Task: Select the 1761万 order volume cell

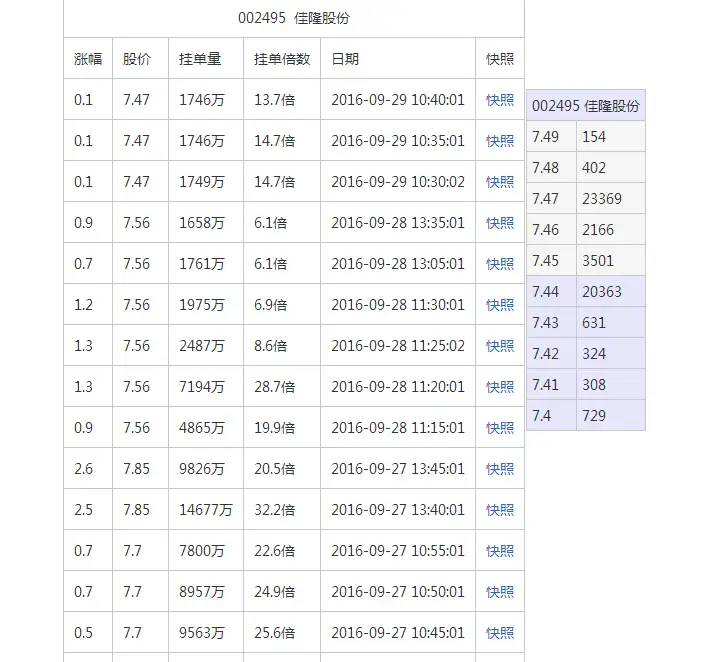Action: point(206,263)
